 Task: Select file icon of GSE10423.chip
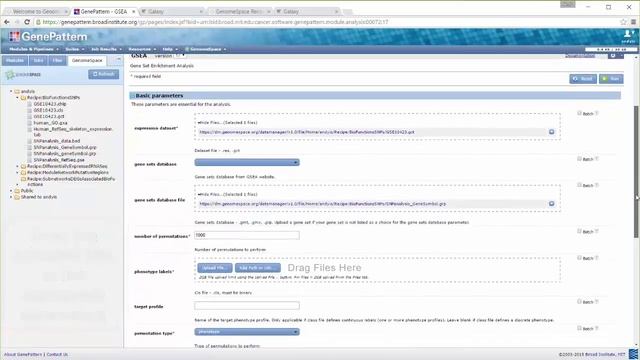click(29, 104)
